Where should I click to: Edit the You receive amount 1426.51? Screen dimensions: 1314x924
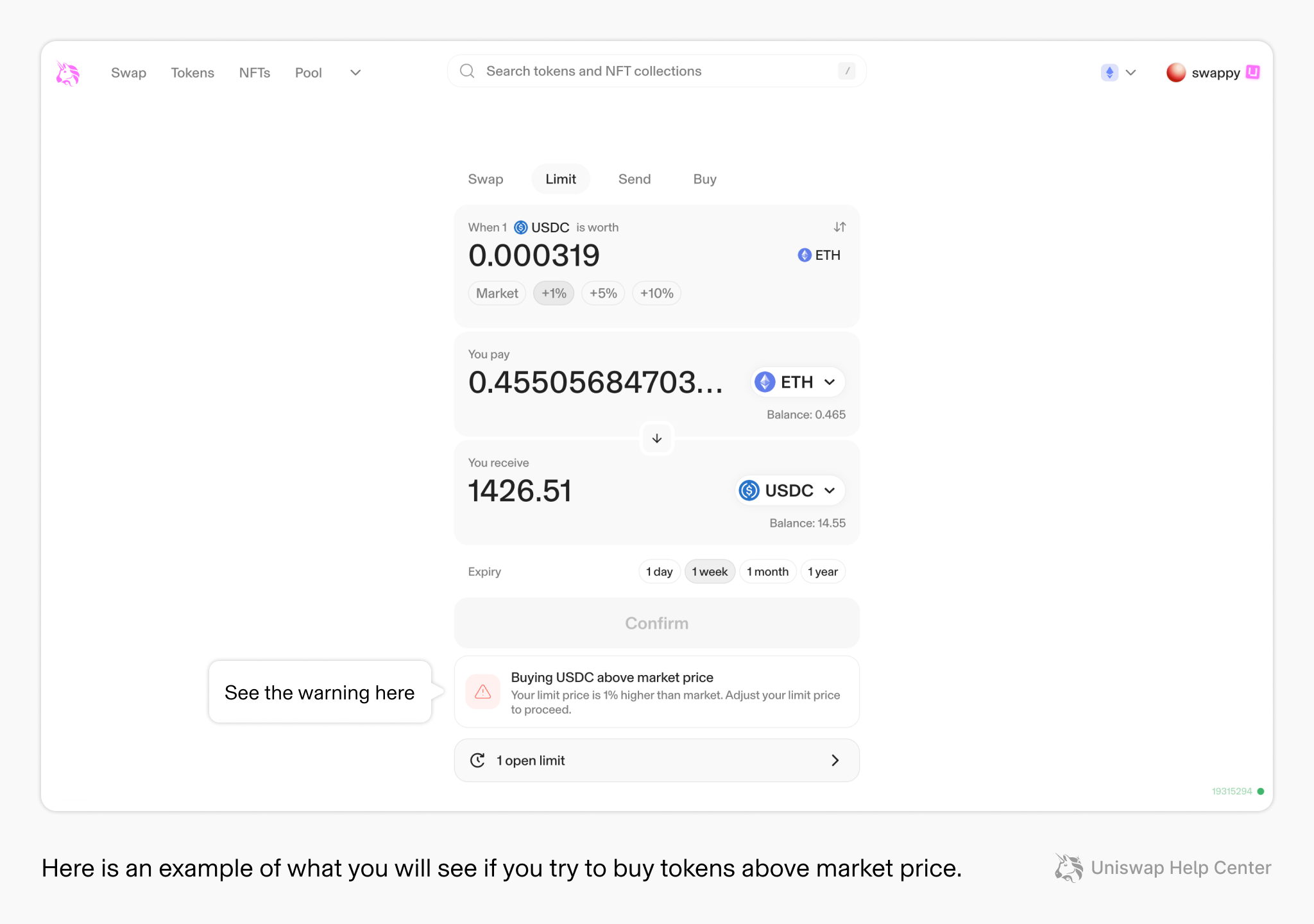[520, 491]
